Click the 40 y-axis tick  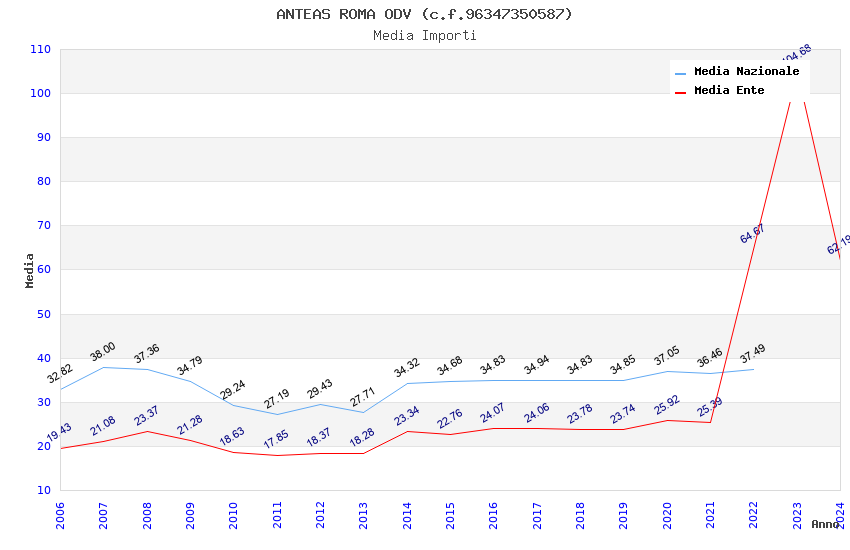point(44,358)
